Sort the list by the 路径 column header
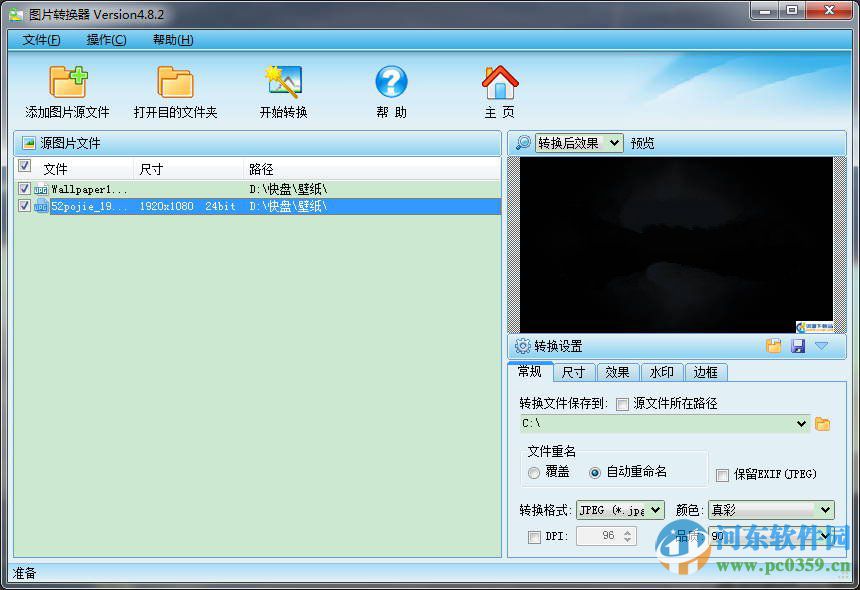 pyautogui.click(x=372, y=169)
